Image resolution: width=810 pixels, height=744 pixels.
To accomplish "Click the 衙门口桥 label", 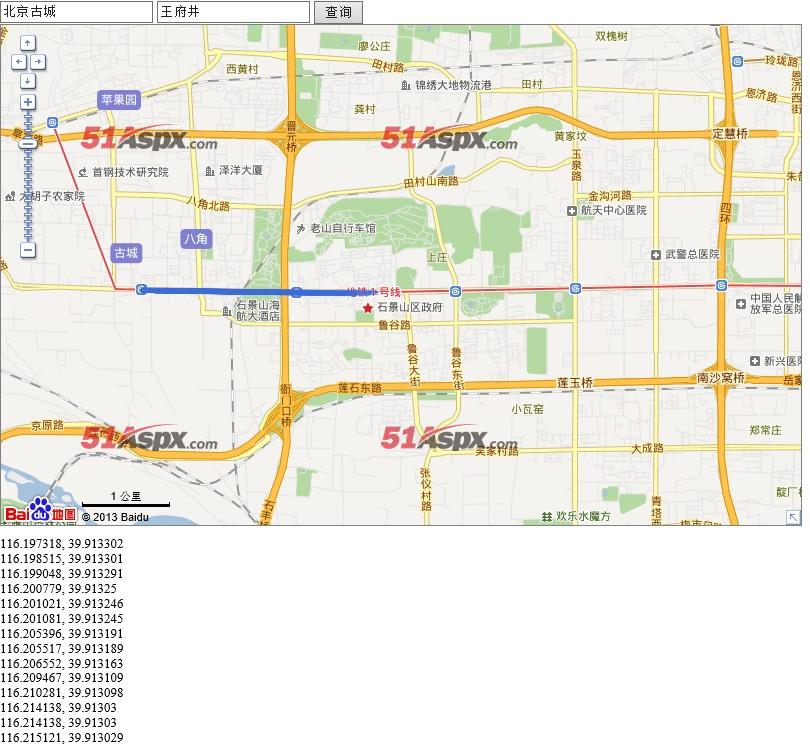I will [x=286, y=405].
